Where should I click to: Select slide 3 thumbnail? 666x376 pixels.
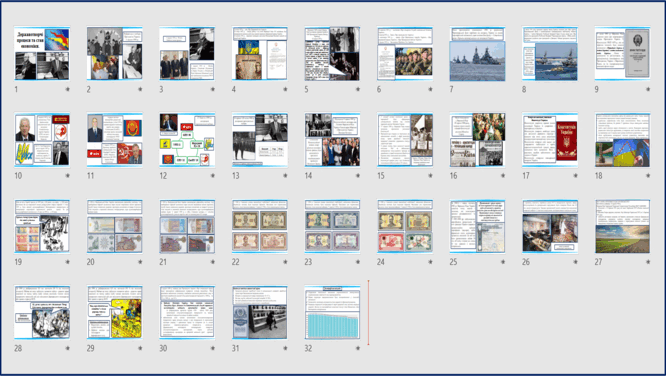point(187,54)
